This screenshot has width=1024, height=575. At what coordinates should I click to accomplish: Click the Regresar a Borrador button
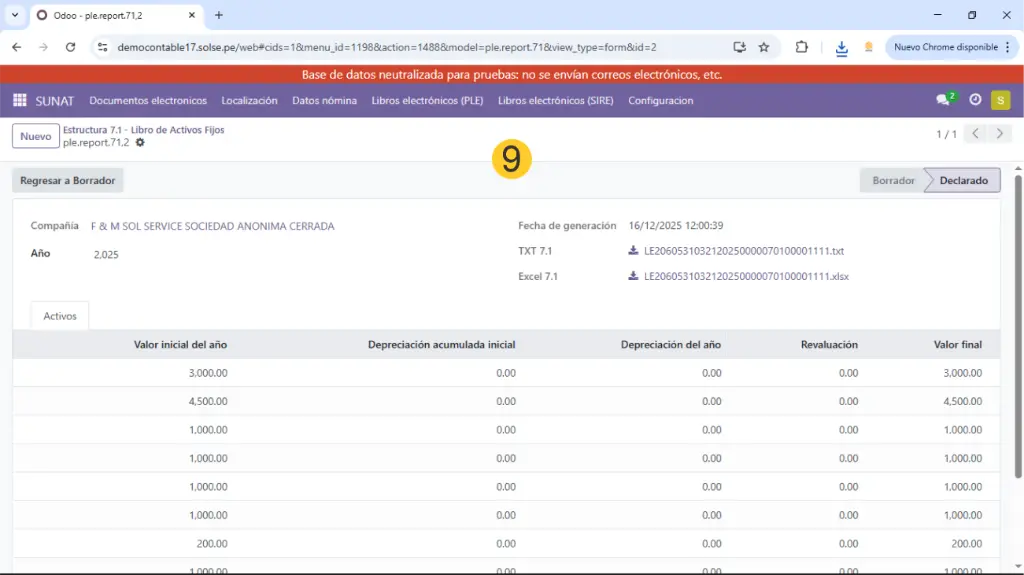click(x=68, y=181)
